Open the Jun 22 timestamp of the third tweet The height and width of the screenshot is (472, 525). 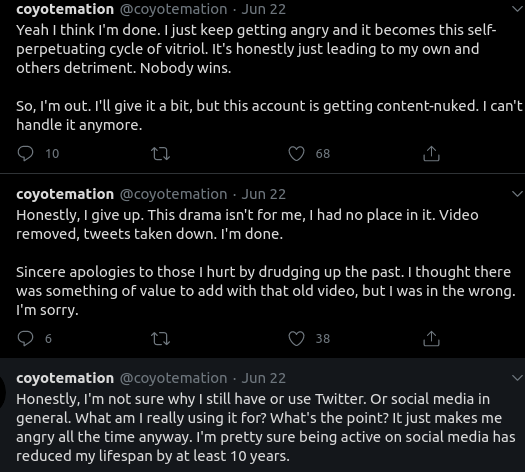click(x=264, y=378)
